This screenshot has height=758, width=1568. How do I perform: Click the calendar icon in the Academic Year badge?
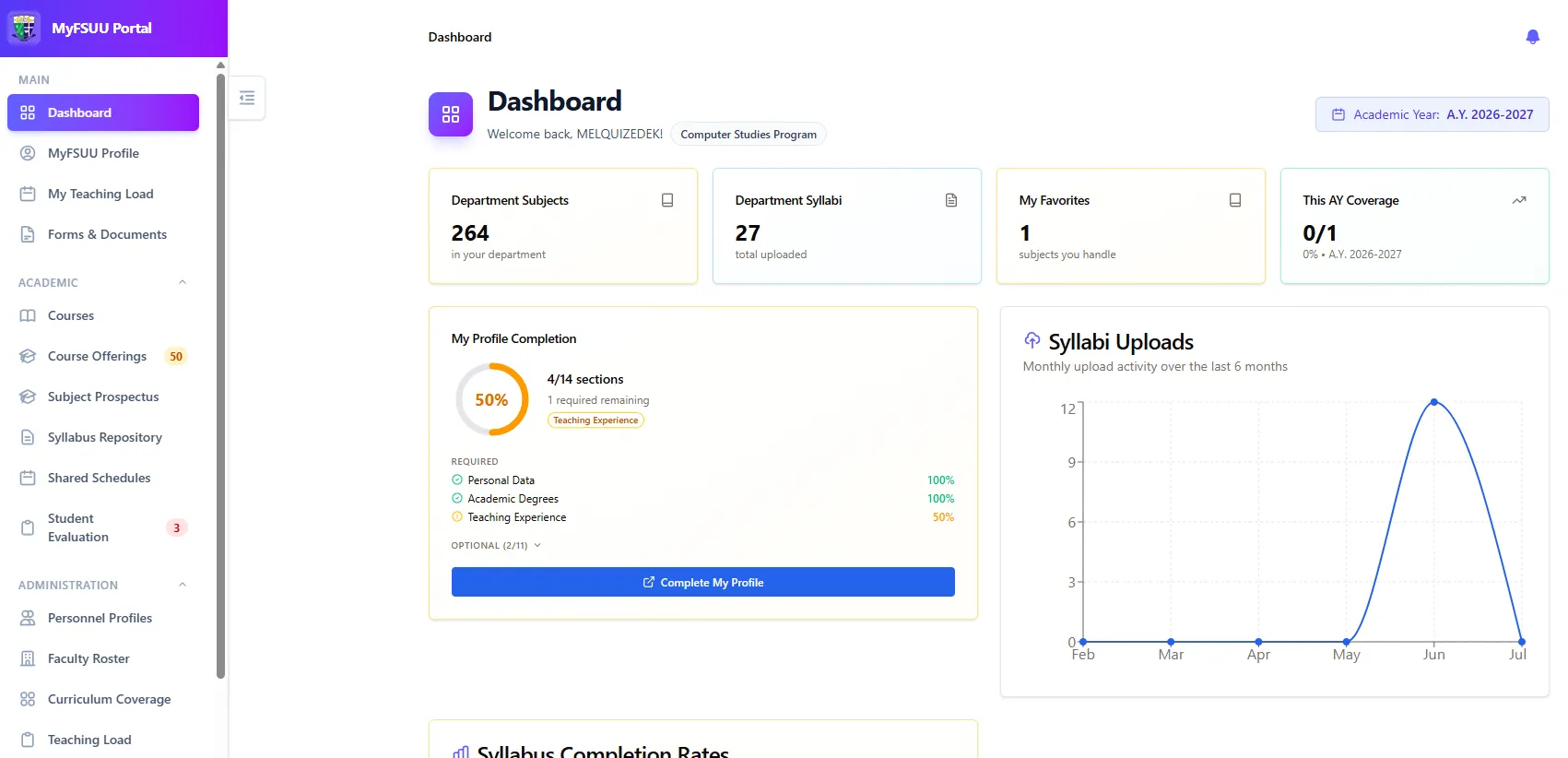point(1338,114)
